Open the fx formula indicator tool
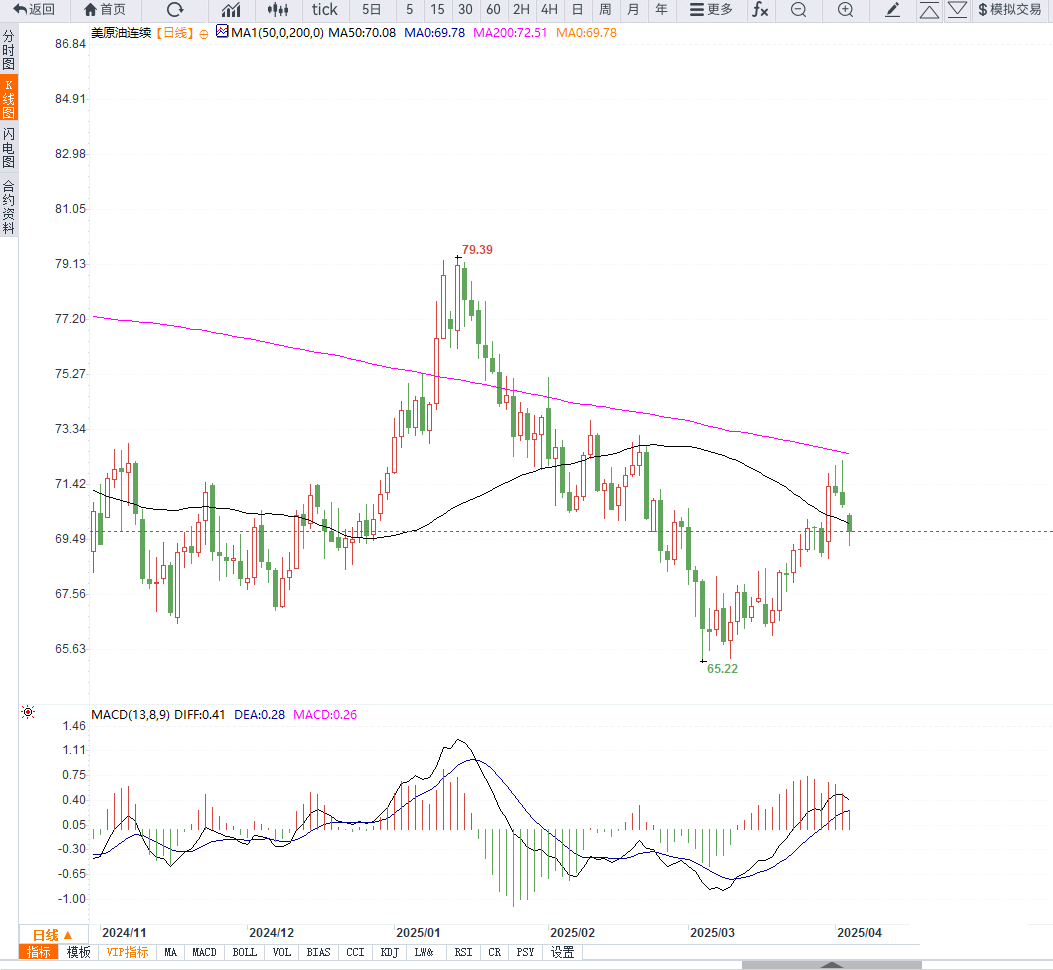Screen dimensions: 1053x970 click(x=760, y=9)
